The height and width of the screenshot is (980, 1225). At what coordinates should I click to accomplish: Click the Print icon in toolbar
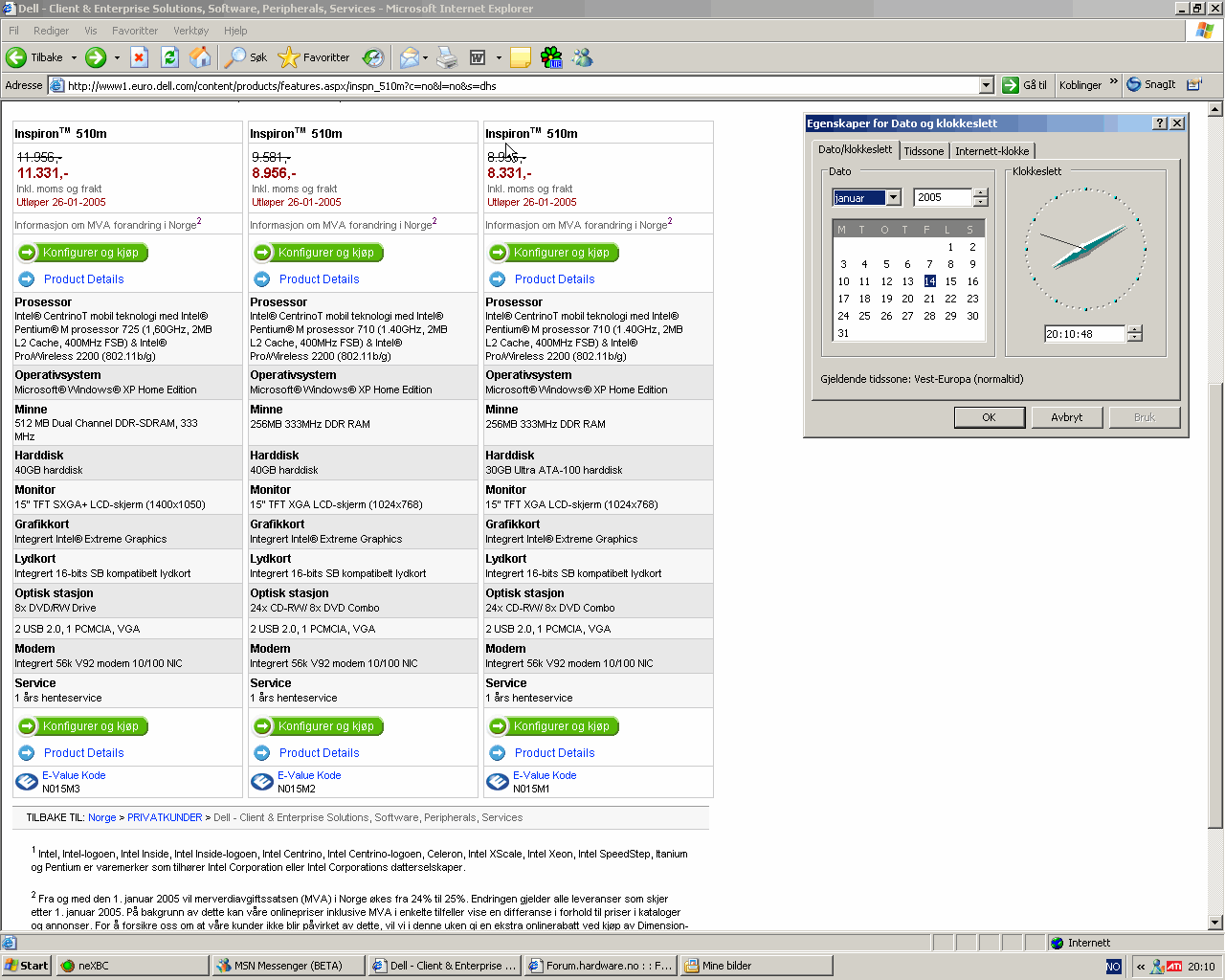point(447,57)
